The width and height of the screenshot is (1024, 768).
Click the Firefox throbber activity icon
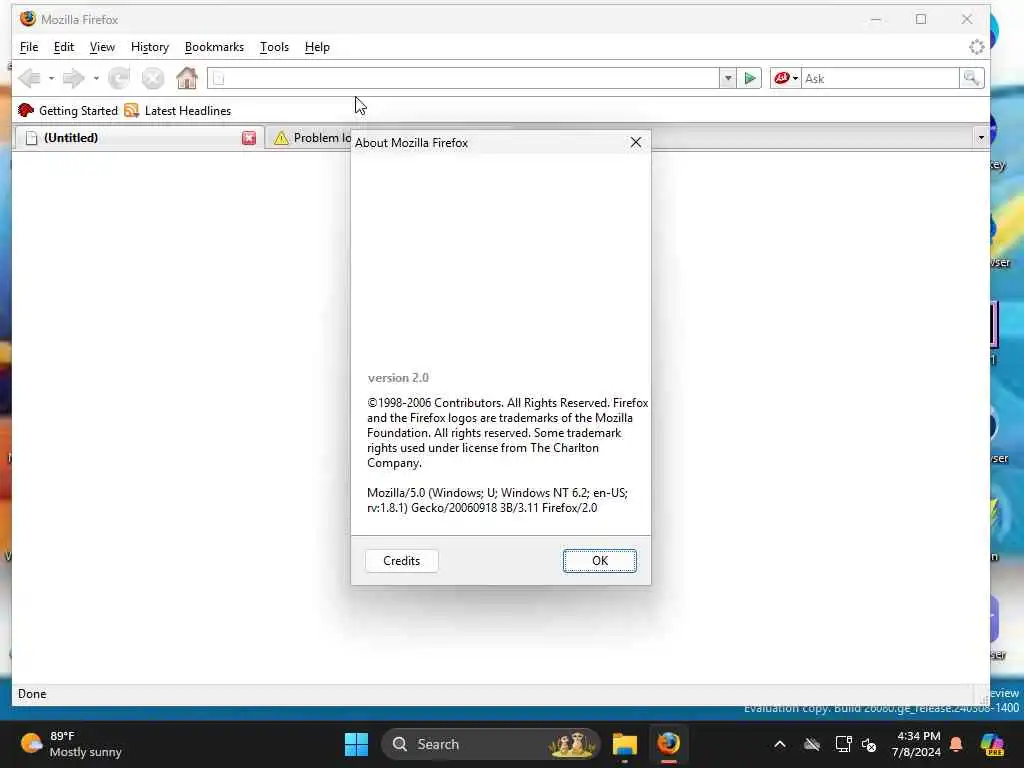pos(976,47)
